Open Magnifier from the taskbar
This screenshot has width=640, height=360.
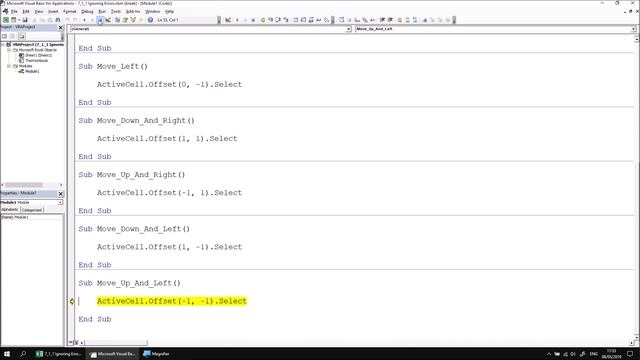click(x=156, y=354)
